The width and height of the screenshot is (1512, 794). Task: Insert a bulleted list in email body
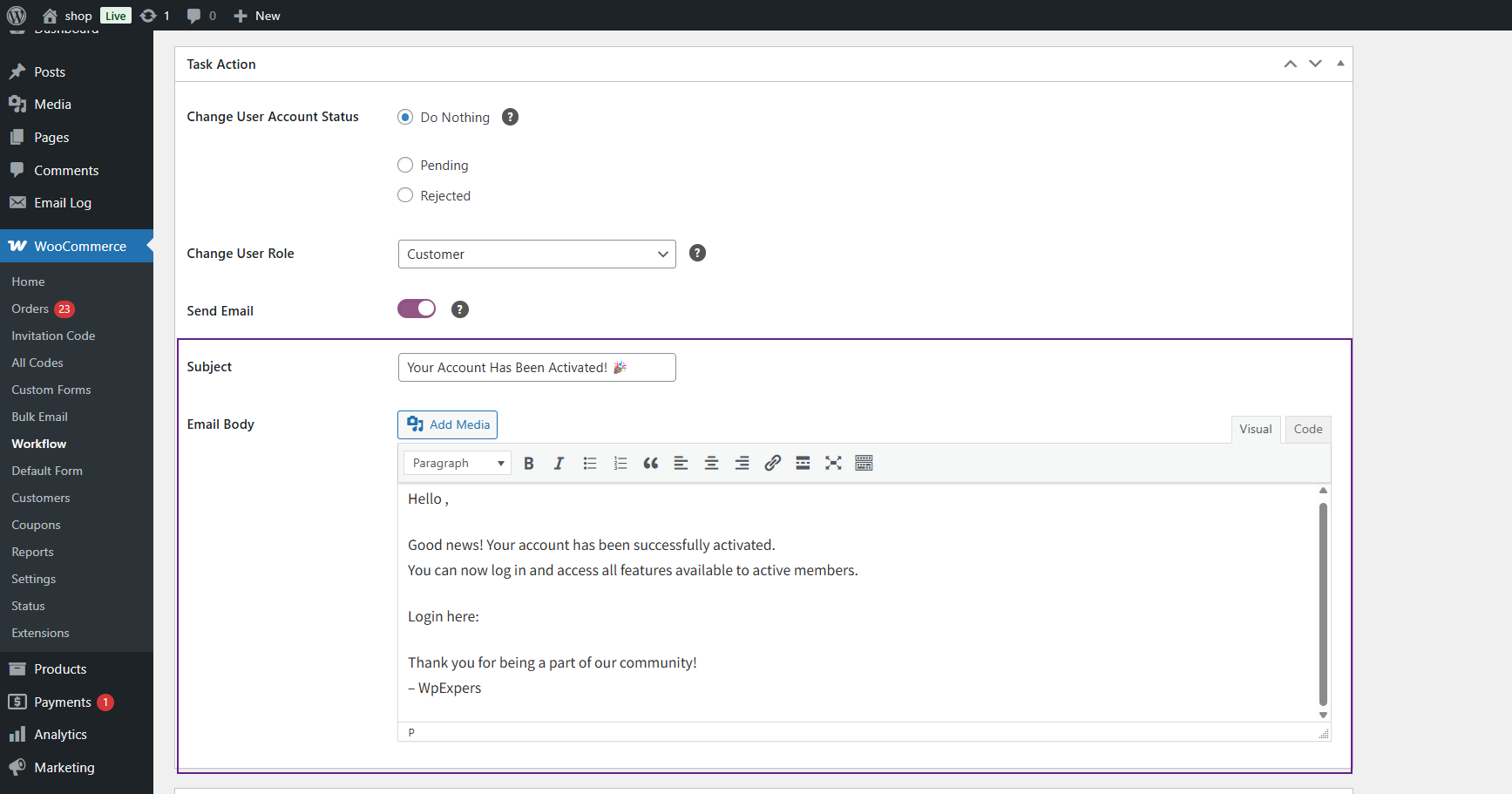pos(590,464)
